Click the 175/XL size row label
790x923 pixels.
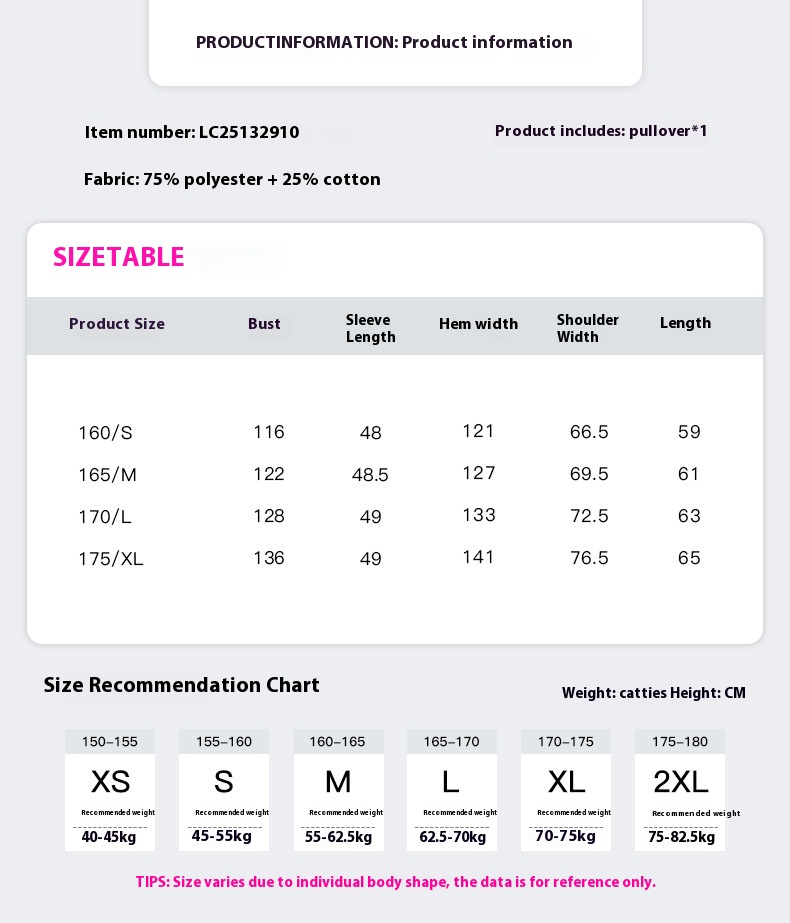tap(111, 559)
